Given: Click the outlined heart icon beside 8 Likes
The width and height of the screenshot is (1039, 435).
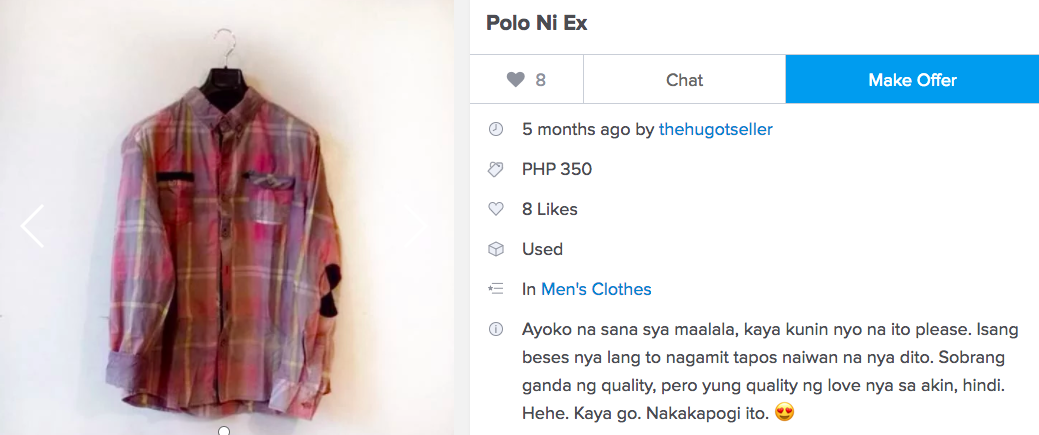Looking at the screenshot, I should 496,209.
